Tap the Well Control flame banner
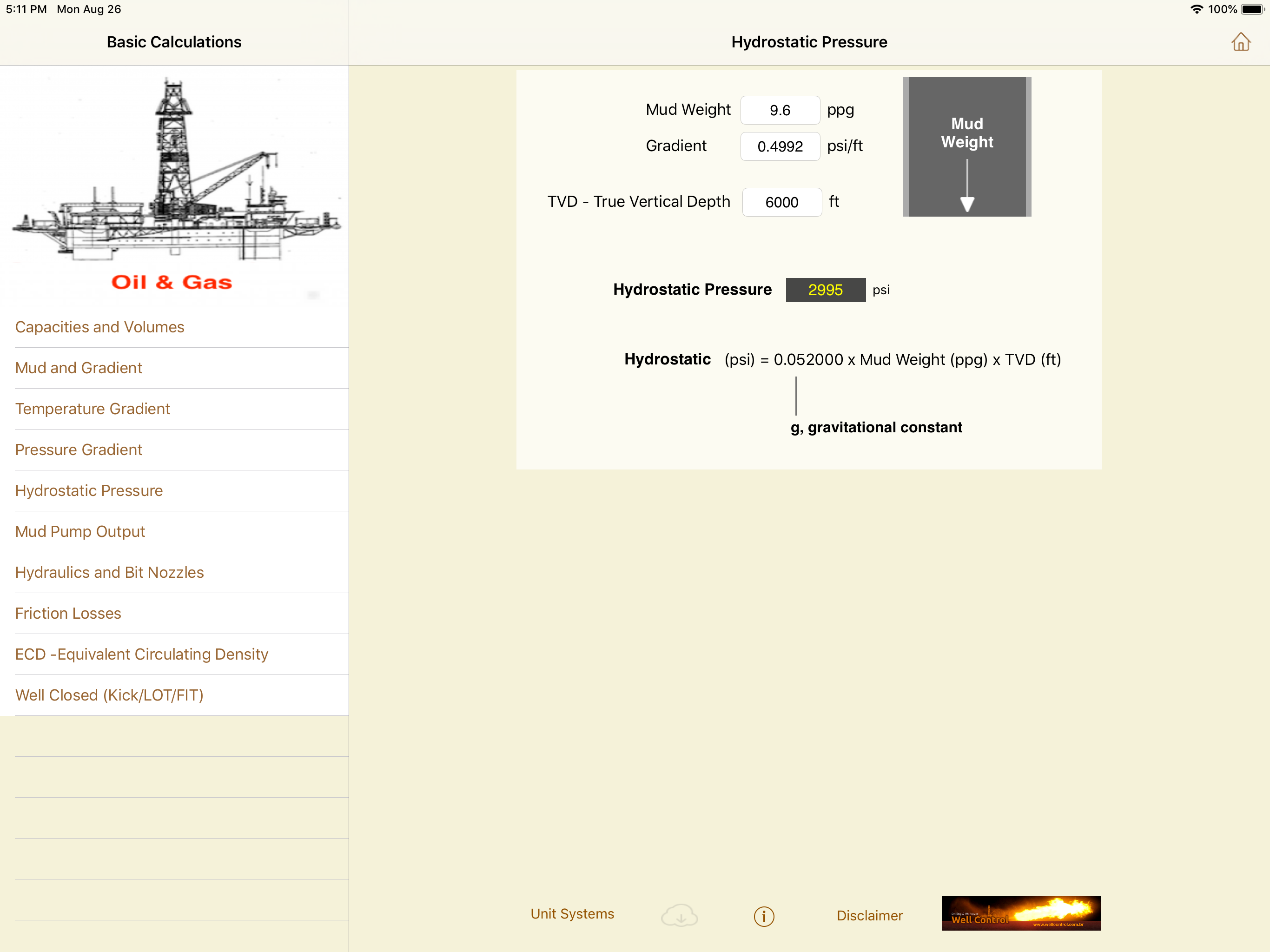The height and width of the screenshot is (952, 1270). click(x=1020, y=913)
